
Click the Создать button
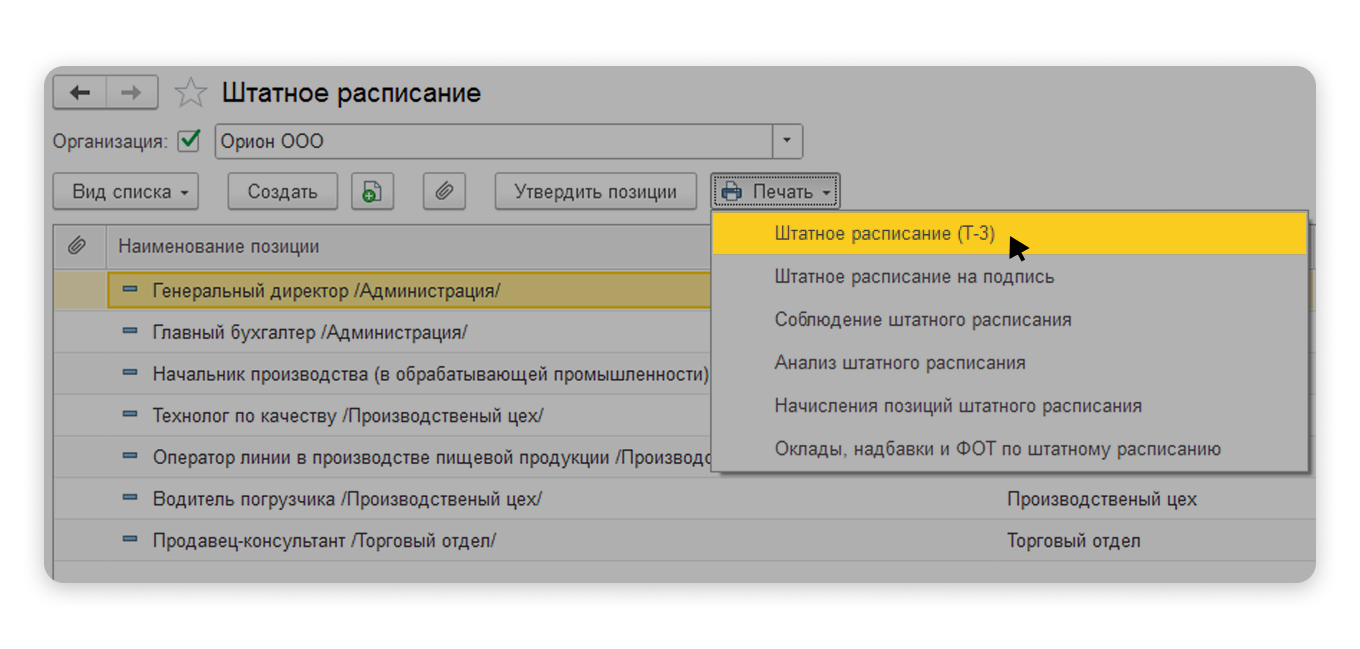pos(283,192)
